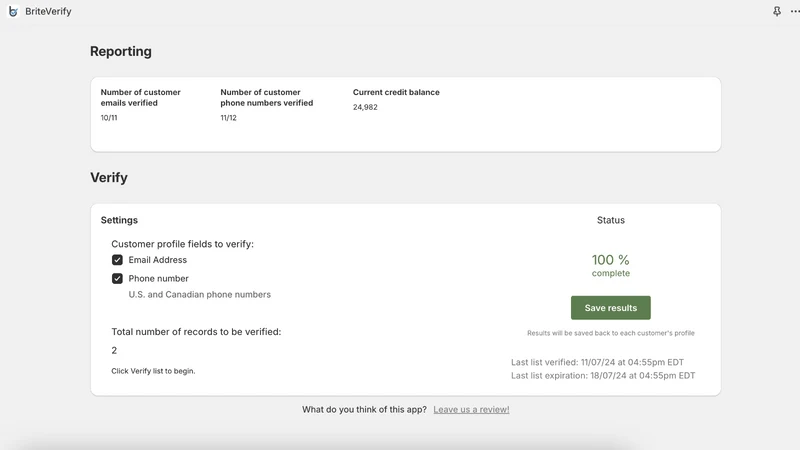Click the Number of customer phone numbers verified label
The height and width of the screenshot is (450, 800).
coord(267,97)
